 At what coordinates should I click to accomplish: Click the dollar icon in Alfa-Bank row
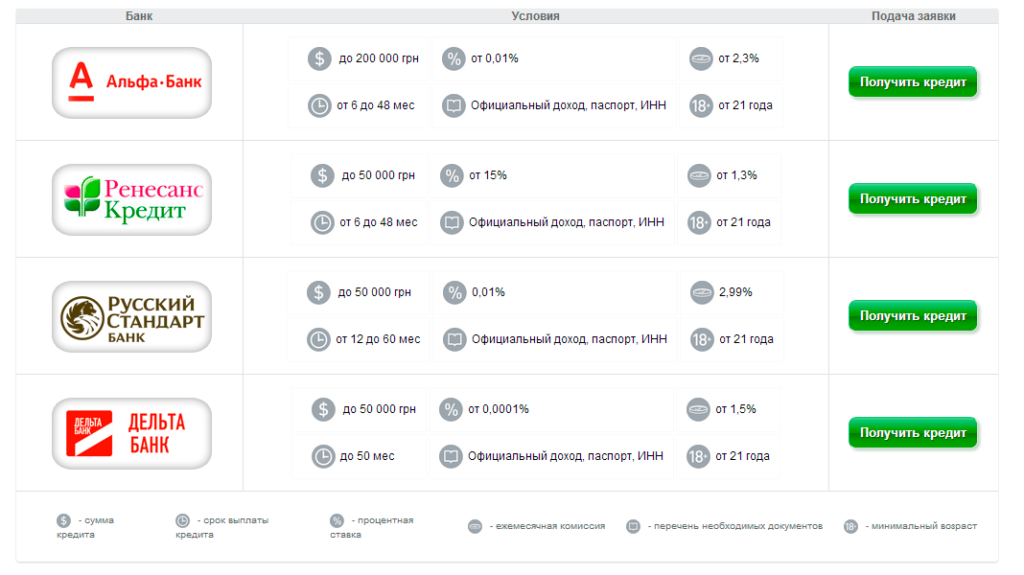(319, 59)
